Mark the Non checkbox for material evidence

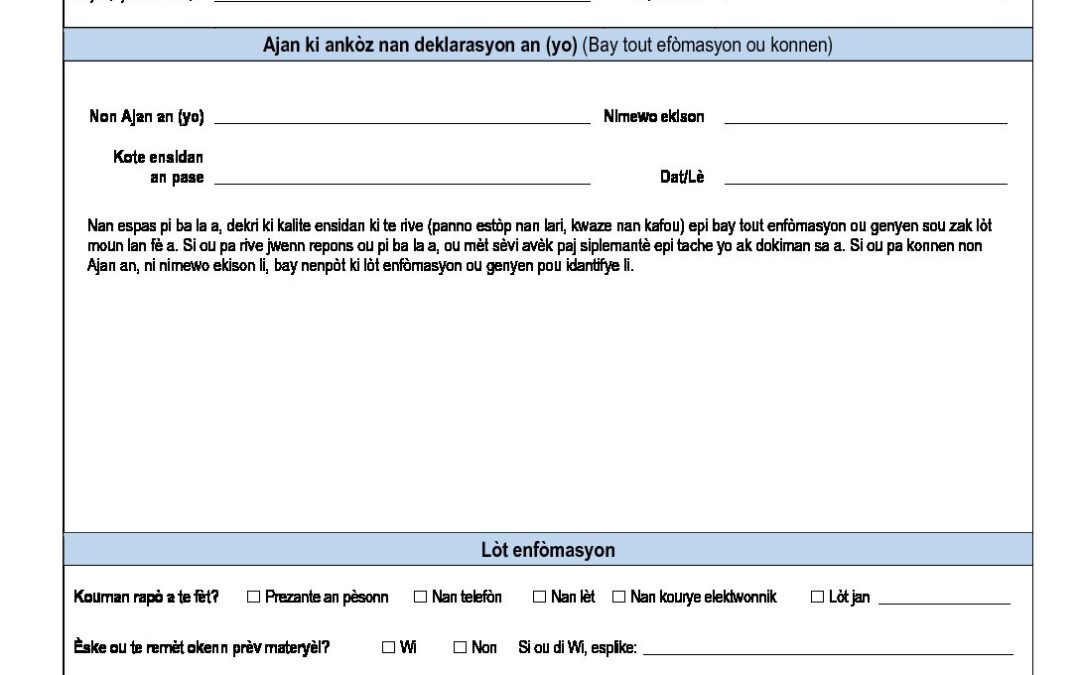tap(460, 648)
